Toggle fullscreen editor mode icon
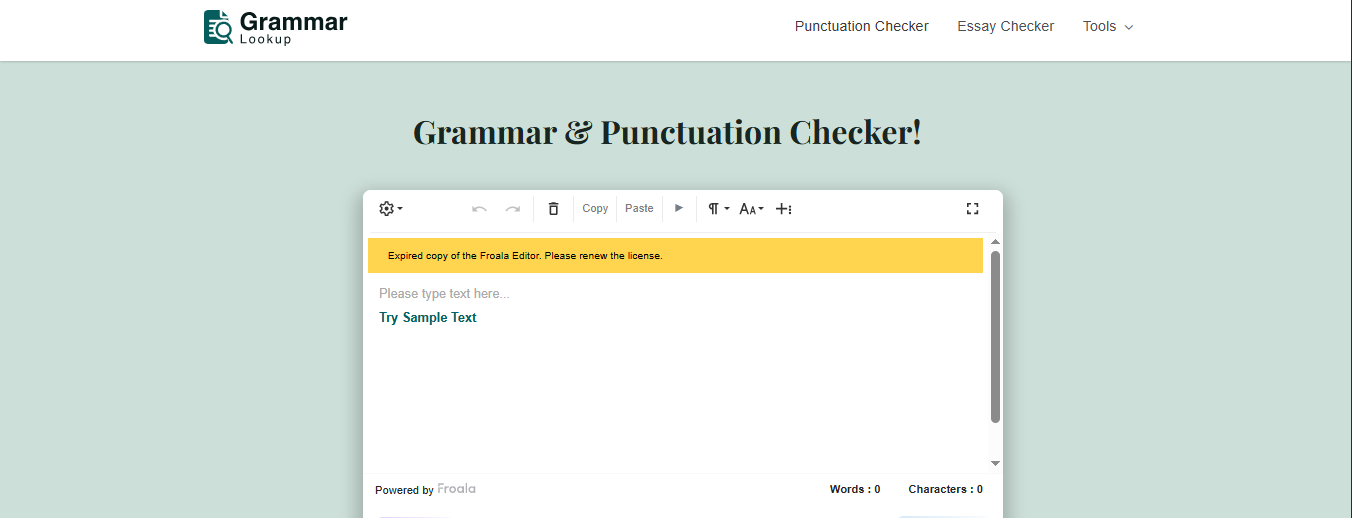 click(x=972, y=209)
